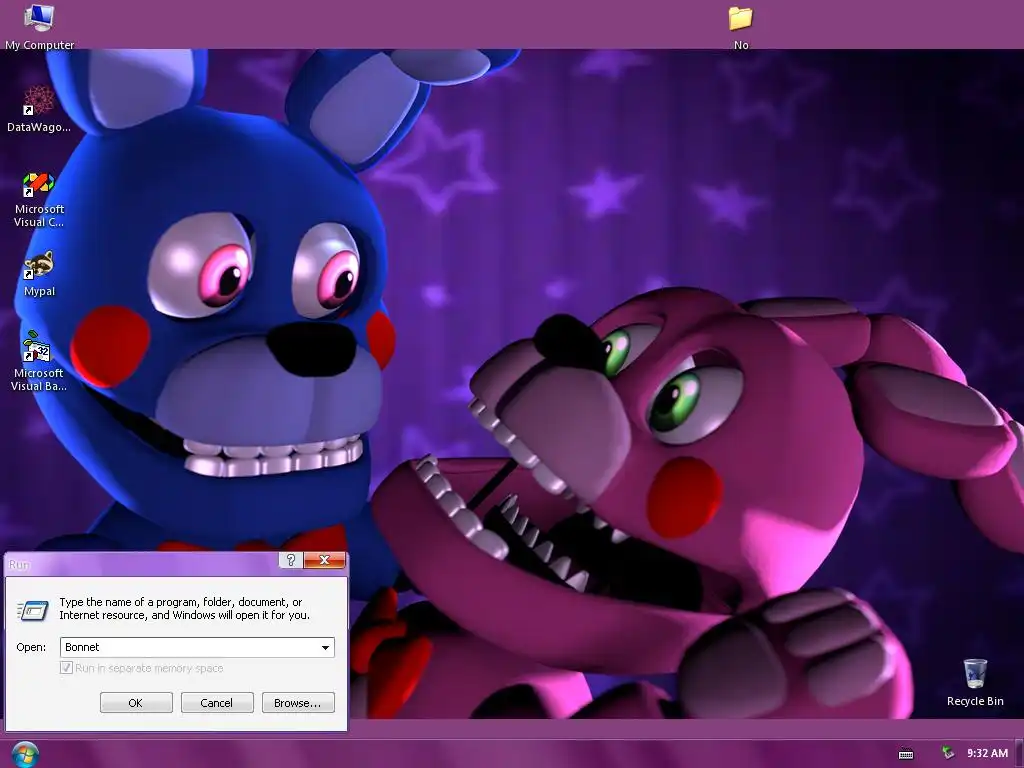Screen dimensions: 1024x768
Task: Close the Run dialog with the X
Action: click(x=324, y=560)
